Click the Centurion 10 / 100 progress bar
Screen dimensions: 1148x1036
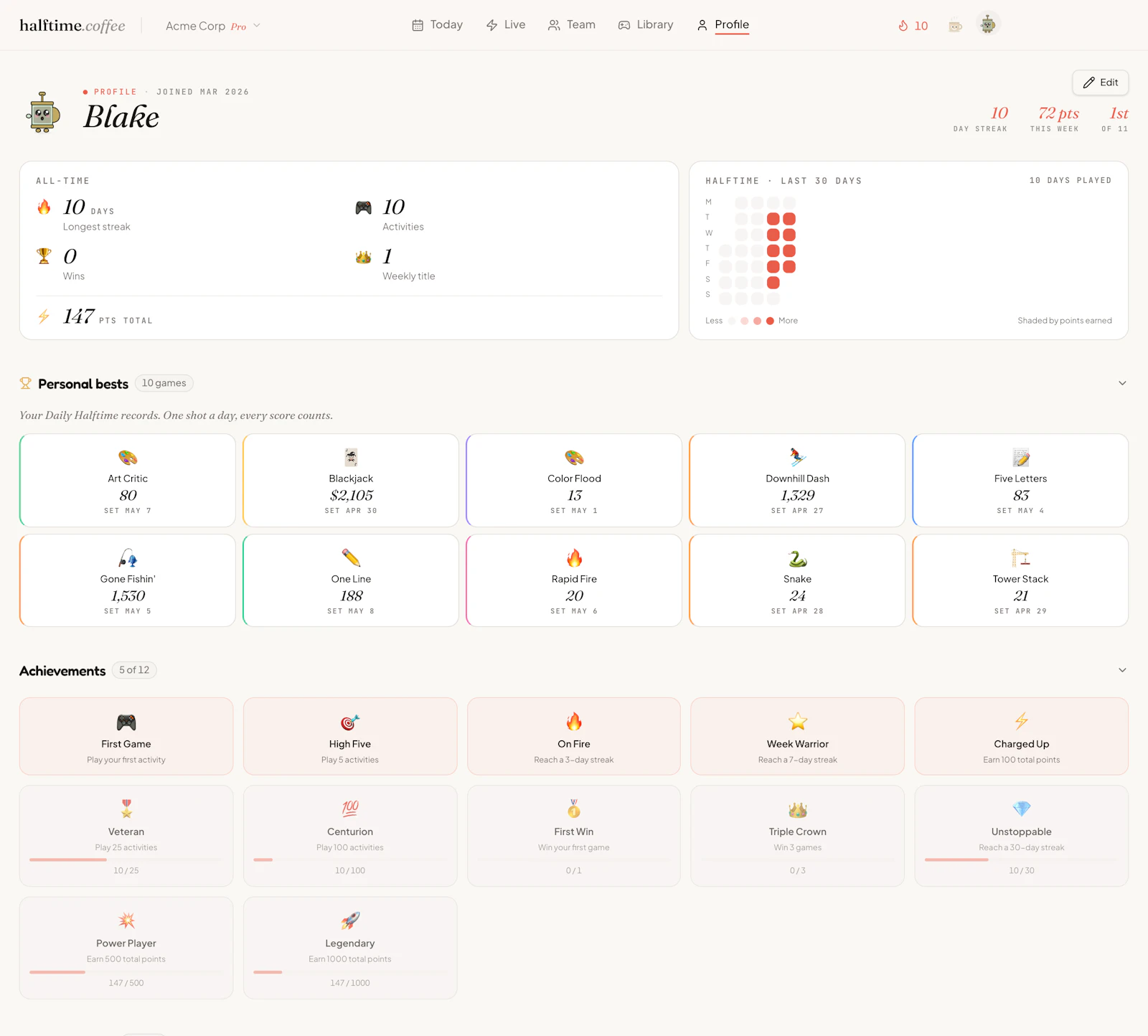[x=350, y=860]
